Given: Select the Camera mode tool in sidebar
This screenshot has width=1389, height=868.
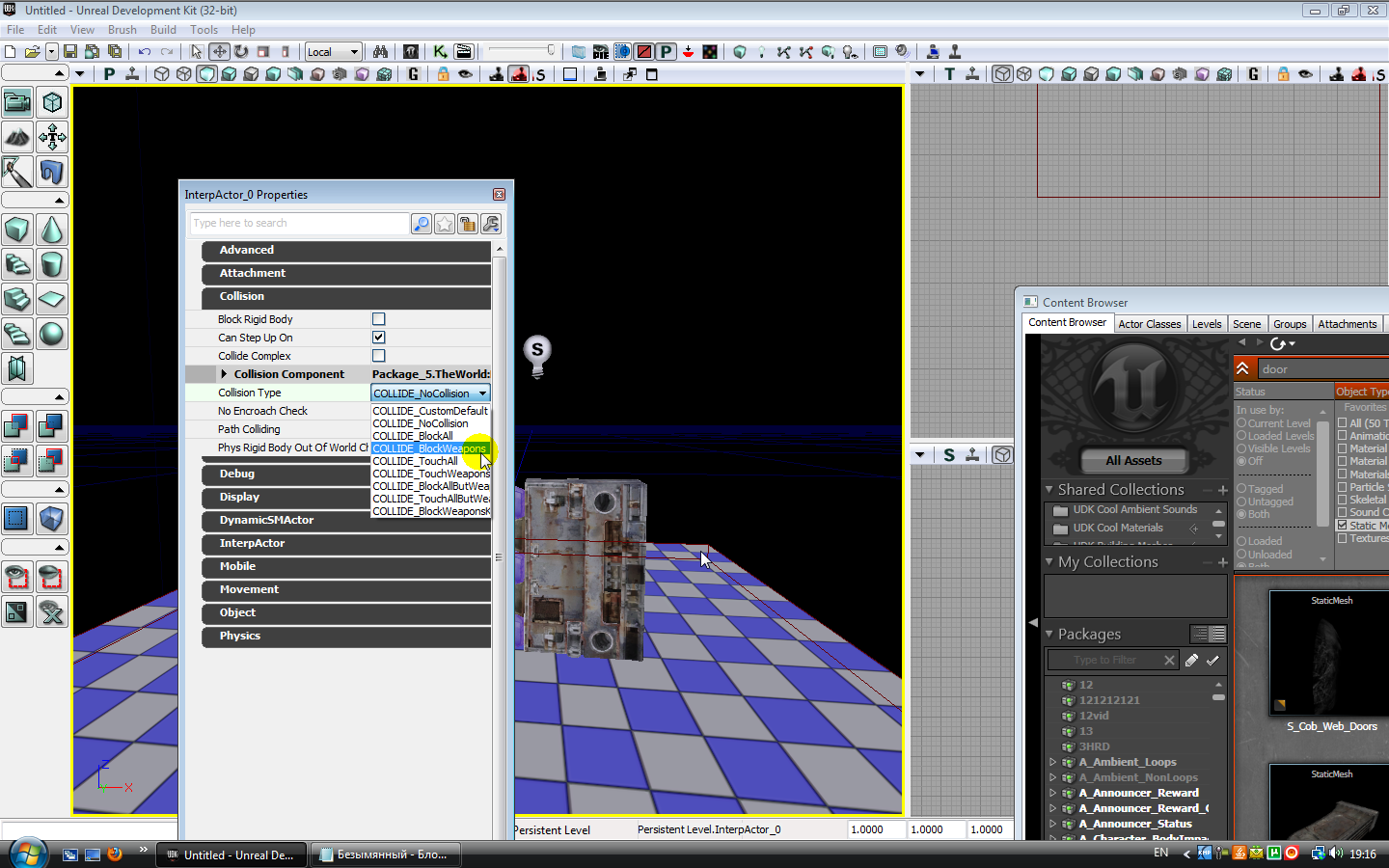Looking at the screenshot, I should tap(17, 102).
